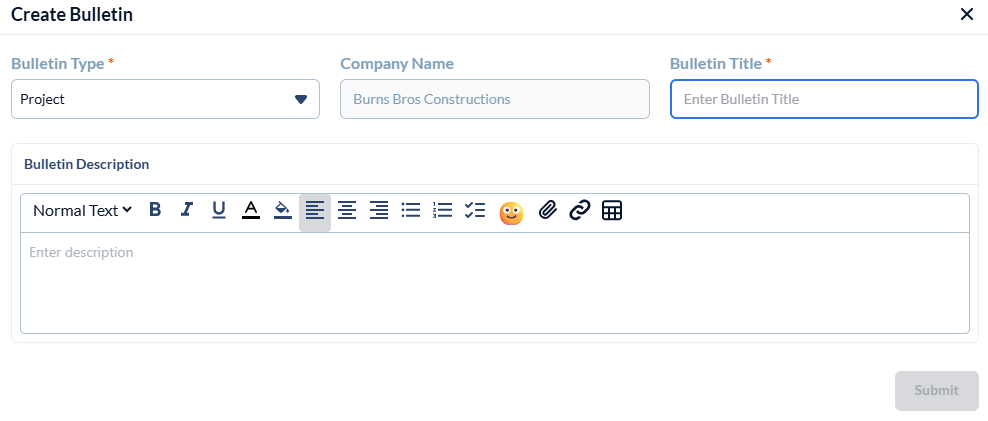Viewport: 988px width, 421px height.
Task: Expand the Bulletin Type dropdown
Action: (165, 99)
